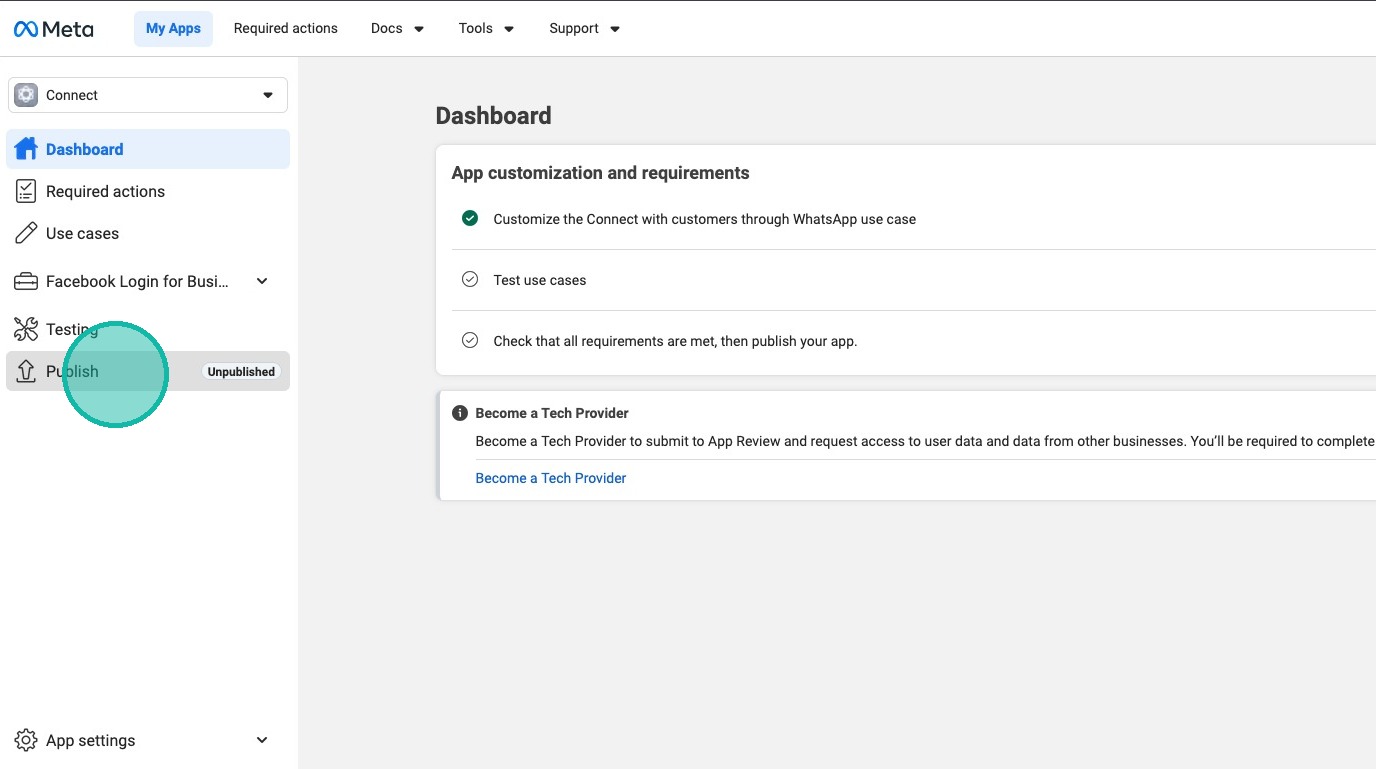Open the Tools menu
The height and width of the screenshot is (769, 1376).
tap(486, 28)
